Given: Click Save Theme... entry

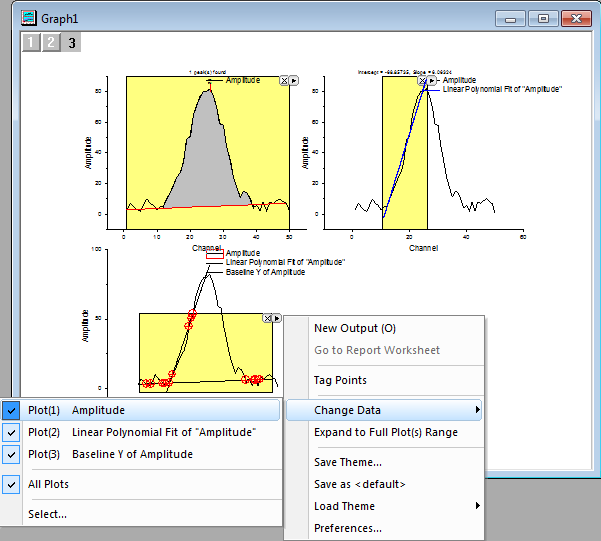Looking at the screenshot, I should (347, 462).
